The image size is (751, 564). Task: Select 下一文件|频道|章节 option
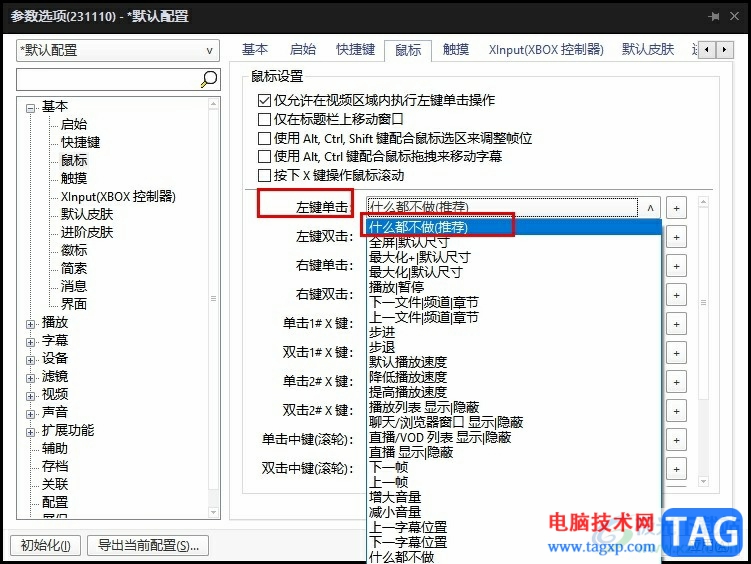514,302
